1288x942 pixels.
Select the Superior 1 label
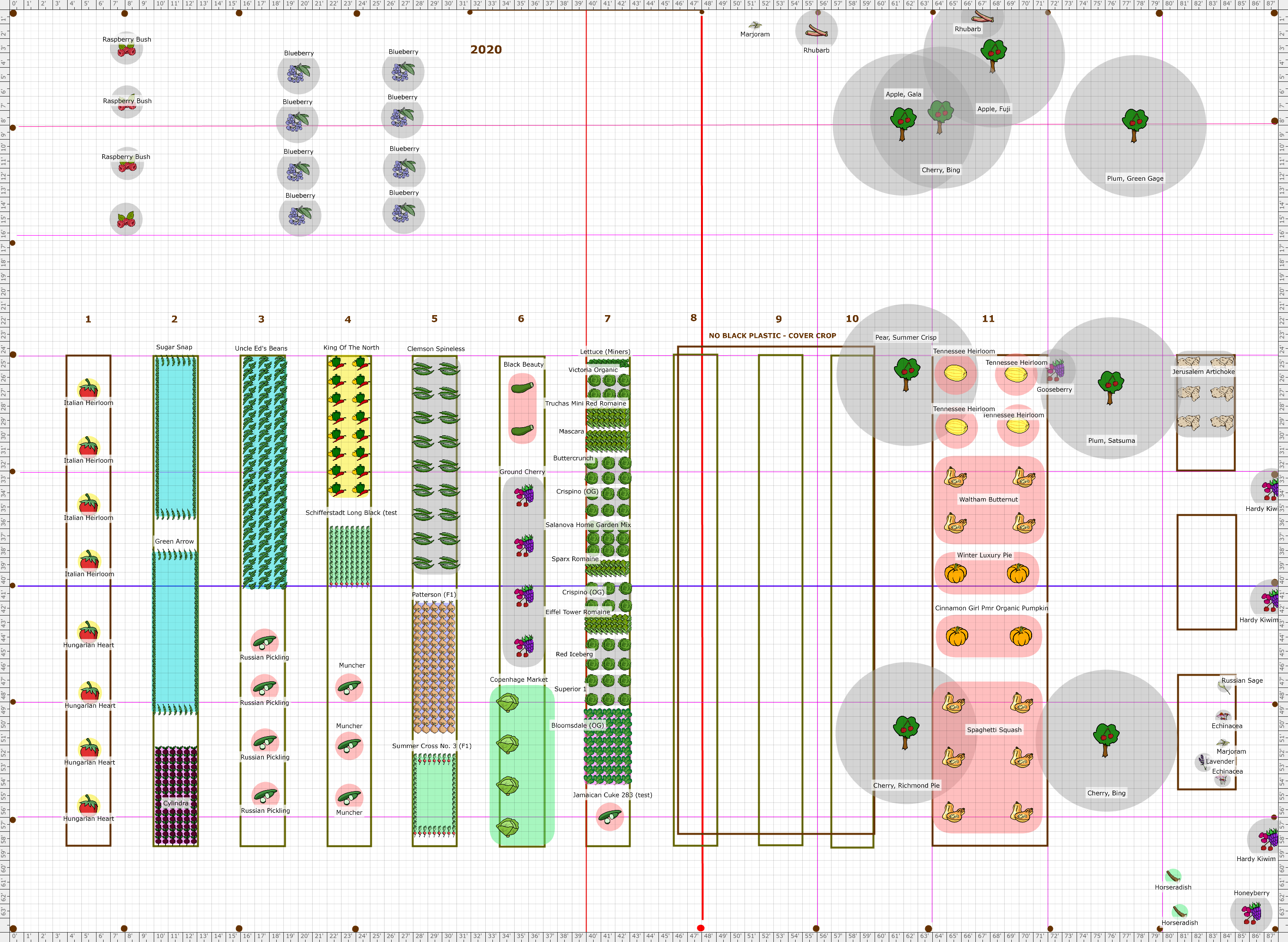(x=570, y=689)
